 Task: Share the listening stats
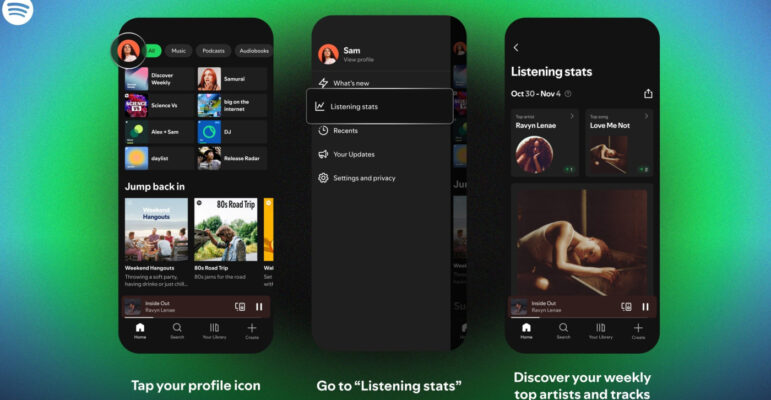(648, 93)
